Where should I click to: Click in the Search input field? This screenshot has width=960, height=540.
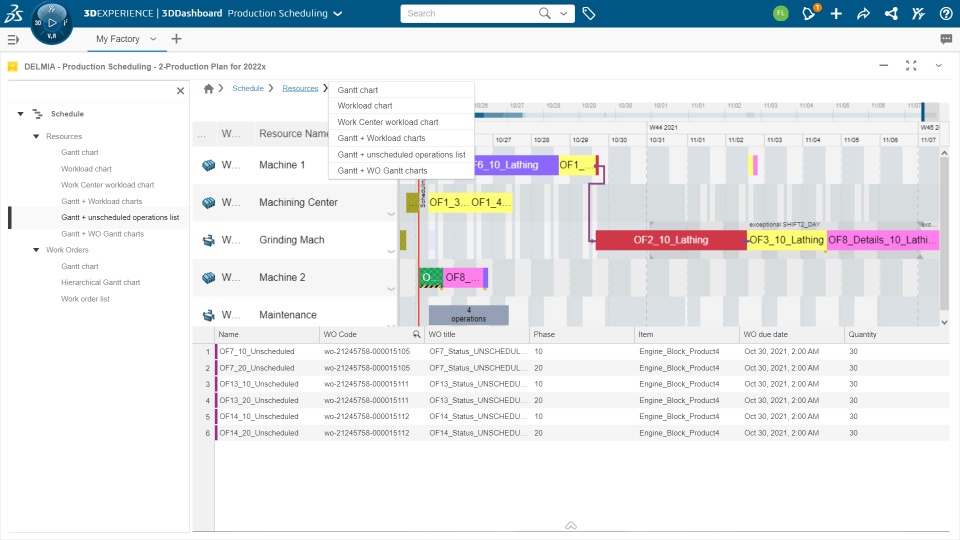click(x=468, y=13)
